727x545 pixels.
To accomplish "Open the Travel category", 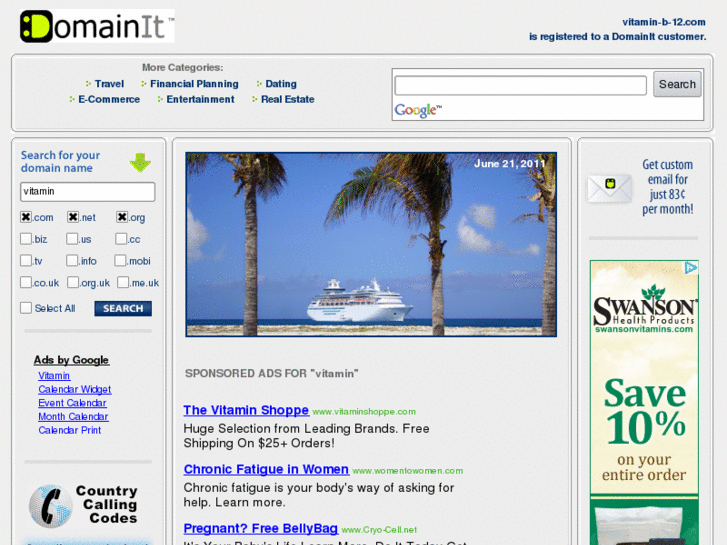I will click(109, 84).
